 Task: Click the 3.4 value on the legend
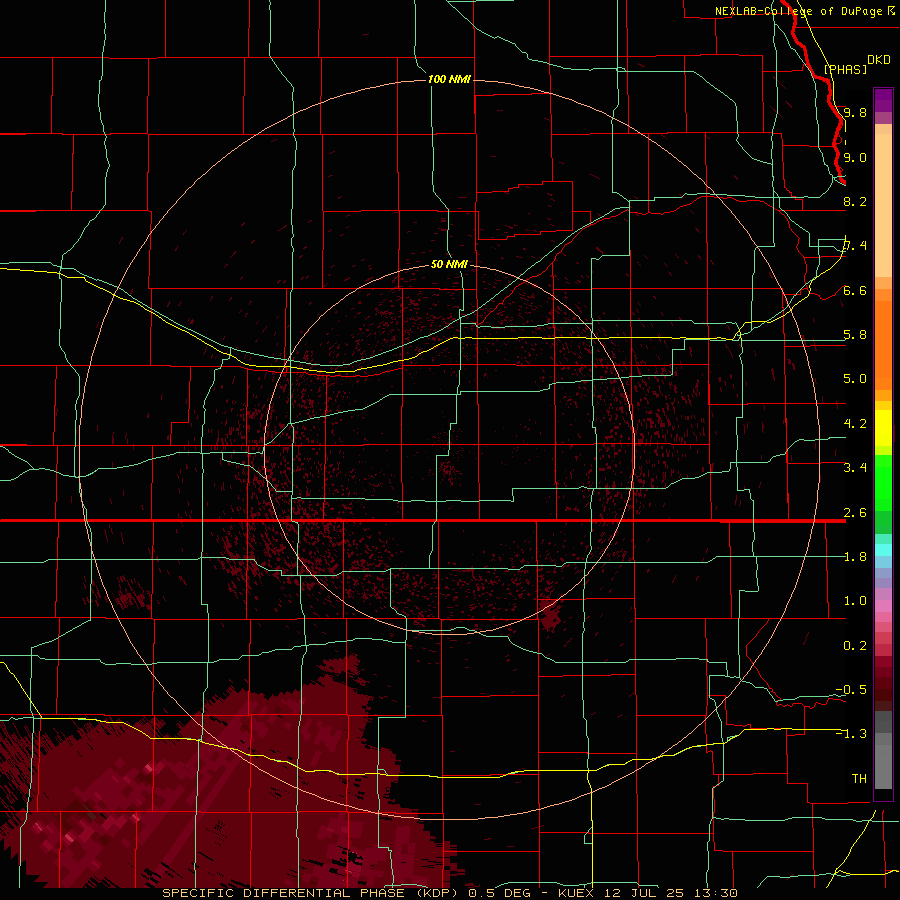(x=855, y=467)
